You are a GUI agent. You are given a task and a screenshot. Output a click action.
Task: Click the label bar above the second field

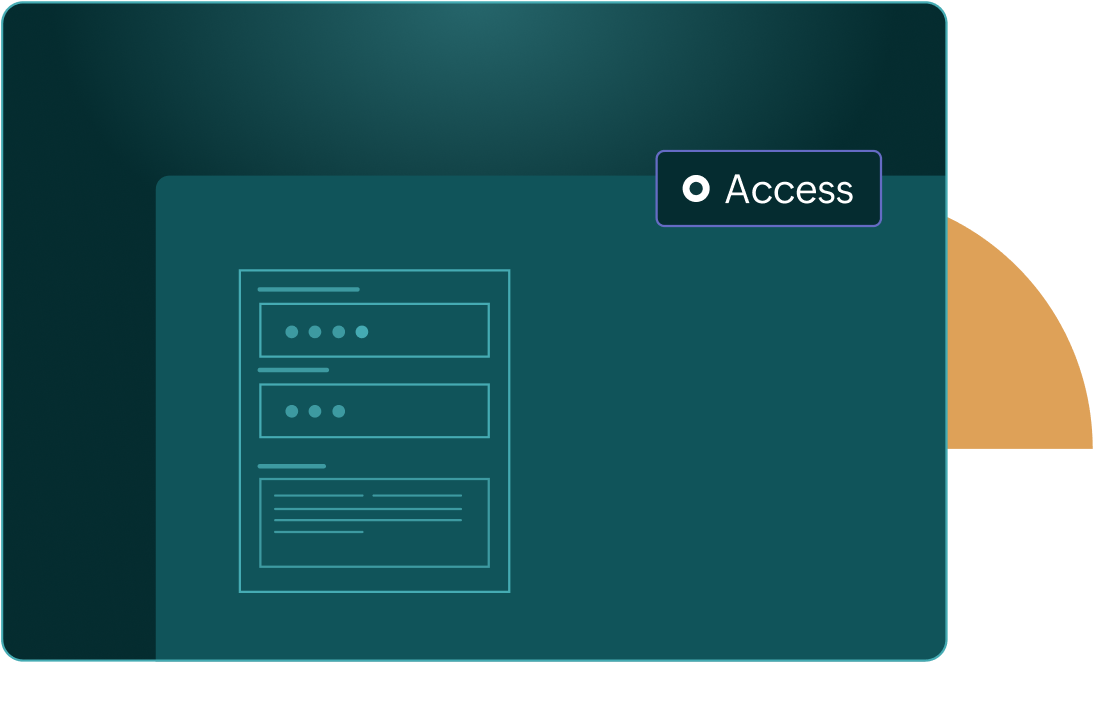click(293, 370)
